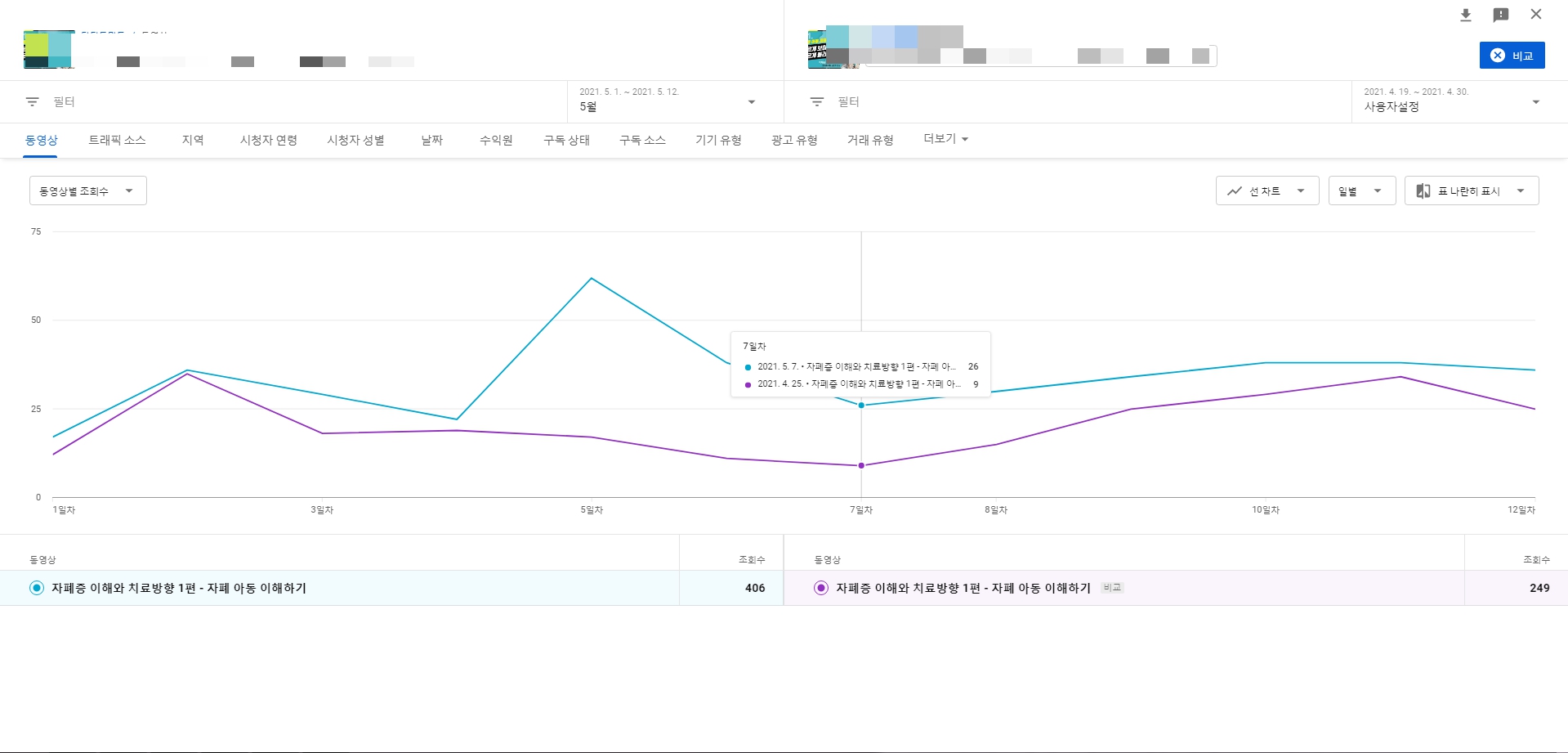The height and width of the screenshot is (753, 1568).
Task: Click the send feedback icon
Action: point(1500,15)
